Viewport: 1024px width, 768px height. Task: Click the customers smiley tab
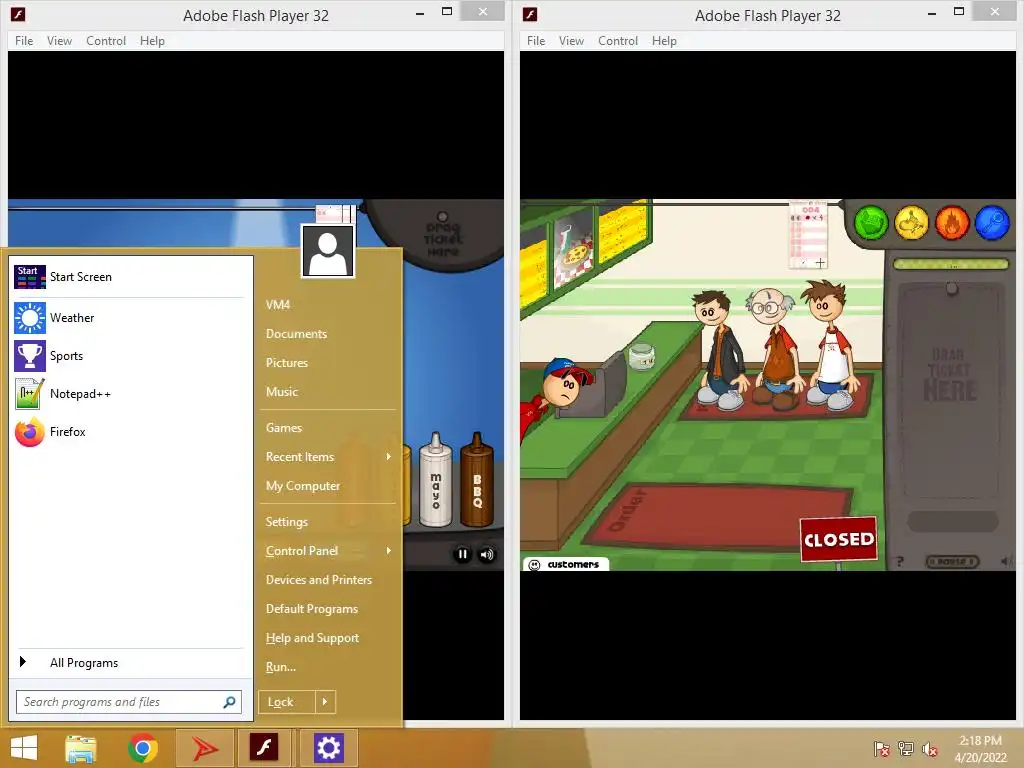pos(566,564)
